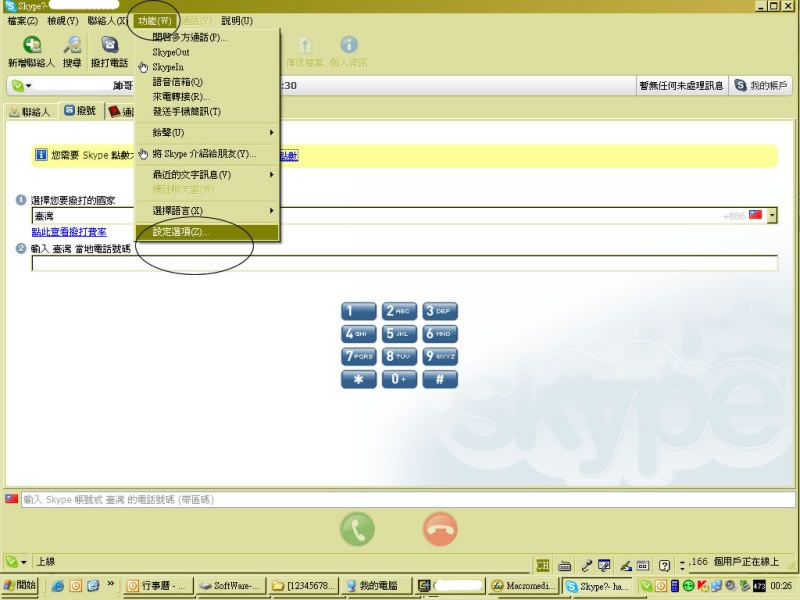This screenshot has width=800, height=600.
Task: Click the 我的帳戶 my account button
Action: tap(760, 86)
